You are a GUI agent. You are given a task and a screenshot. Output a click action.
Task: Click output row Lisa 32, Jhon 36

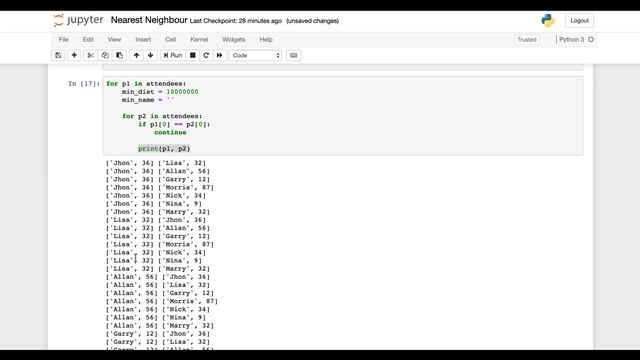tap(156, 220)
